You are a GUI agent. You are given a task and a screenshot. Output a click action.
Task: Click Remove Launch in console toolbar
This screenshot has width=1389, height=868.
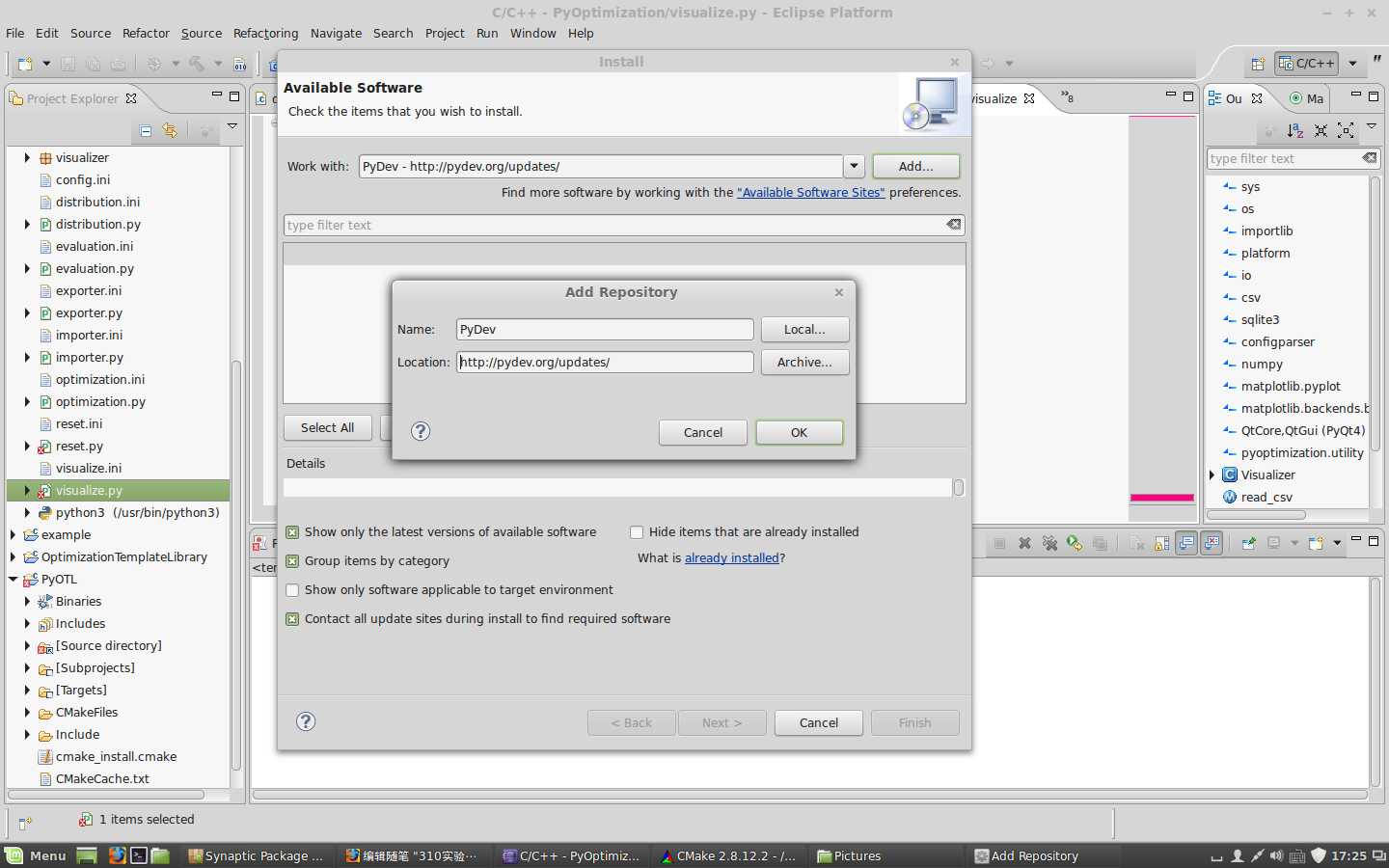pyautogui.click(x=1024, y=543)
